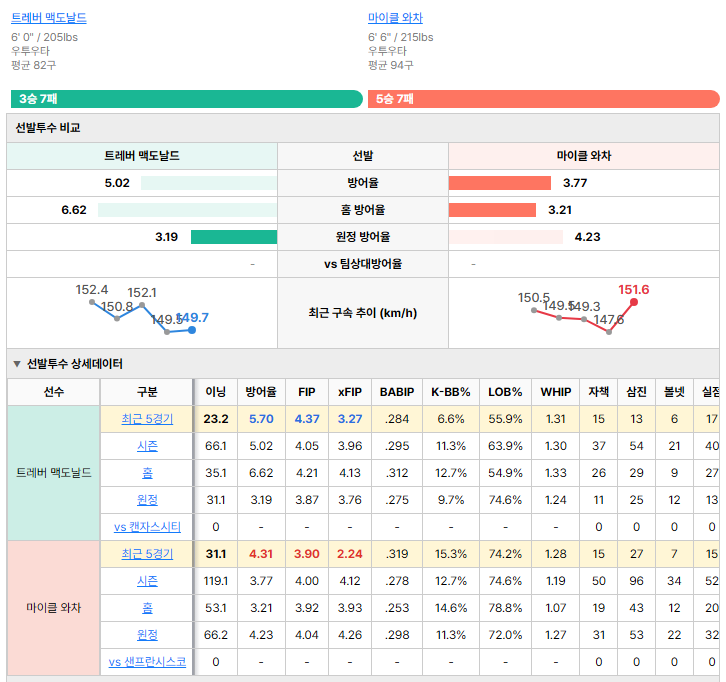This screenshot has width=726, height=682.
Task: Collapse the 선발투수 상세데이터 section triangle
Action: point(17,364)
